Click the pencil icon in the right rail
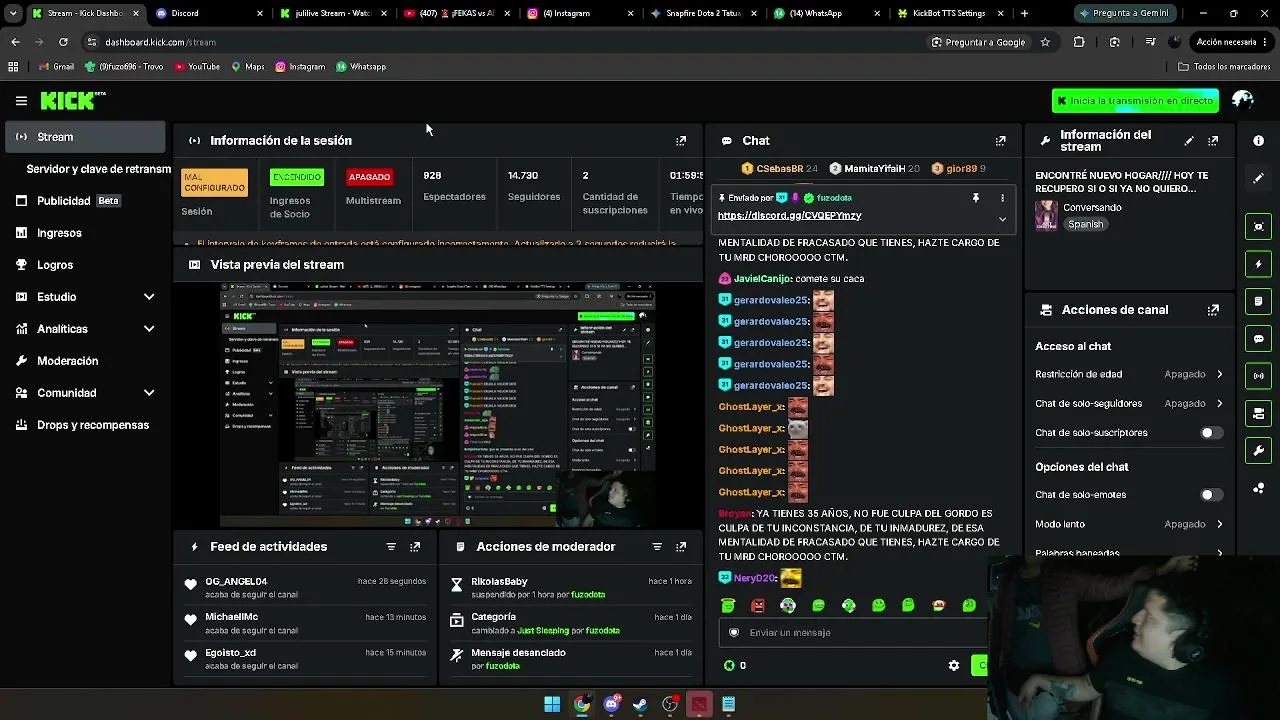This screenshot has height=720, width=1280. point(1259,178)
